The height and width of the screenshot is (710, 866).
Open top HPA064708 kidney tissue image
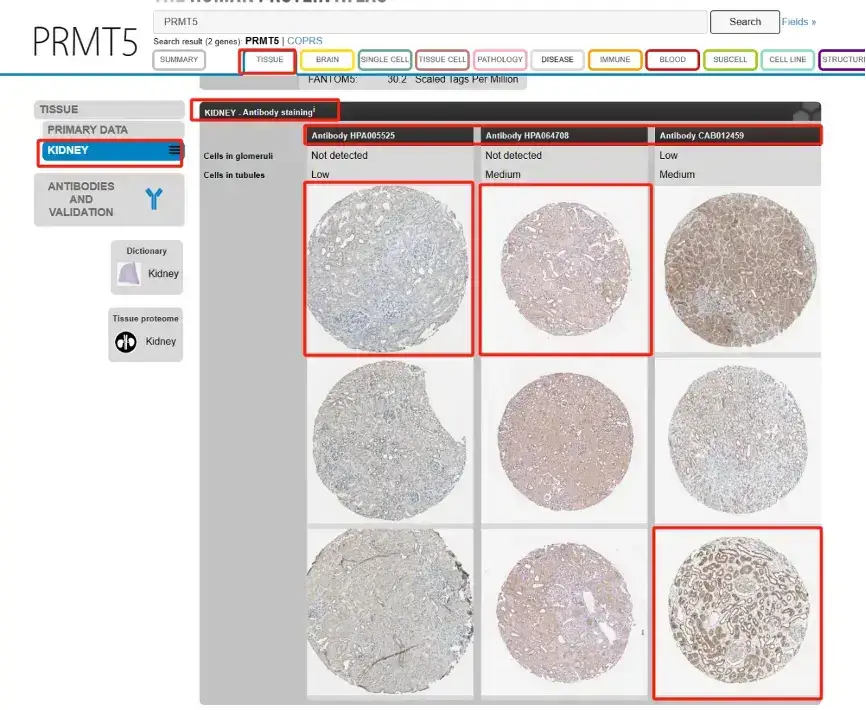click(565, 268)
